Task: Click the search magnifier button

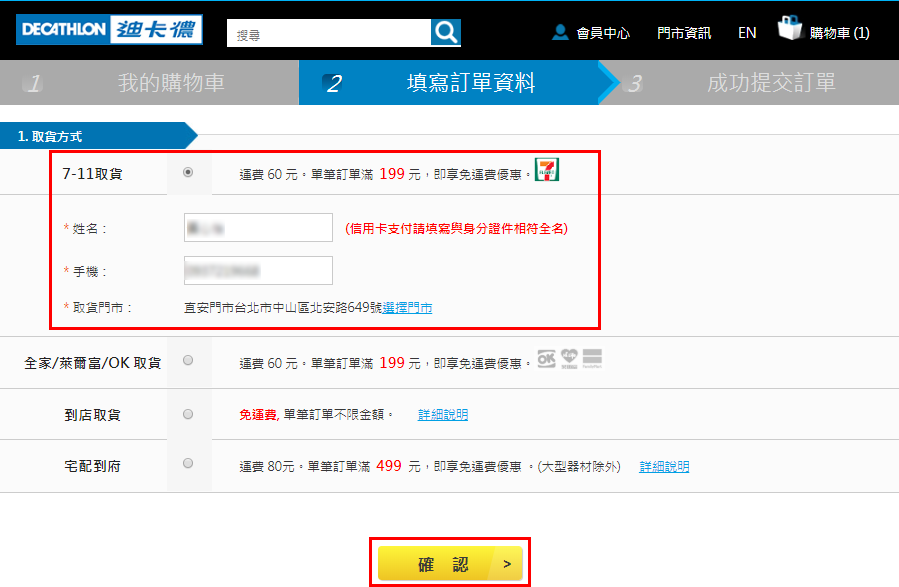Action: point(445,33)
